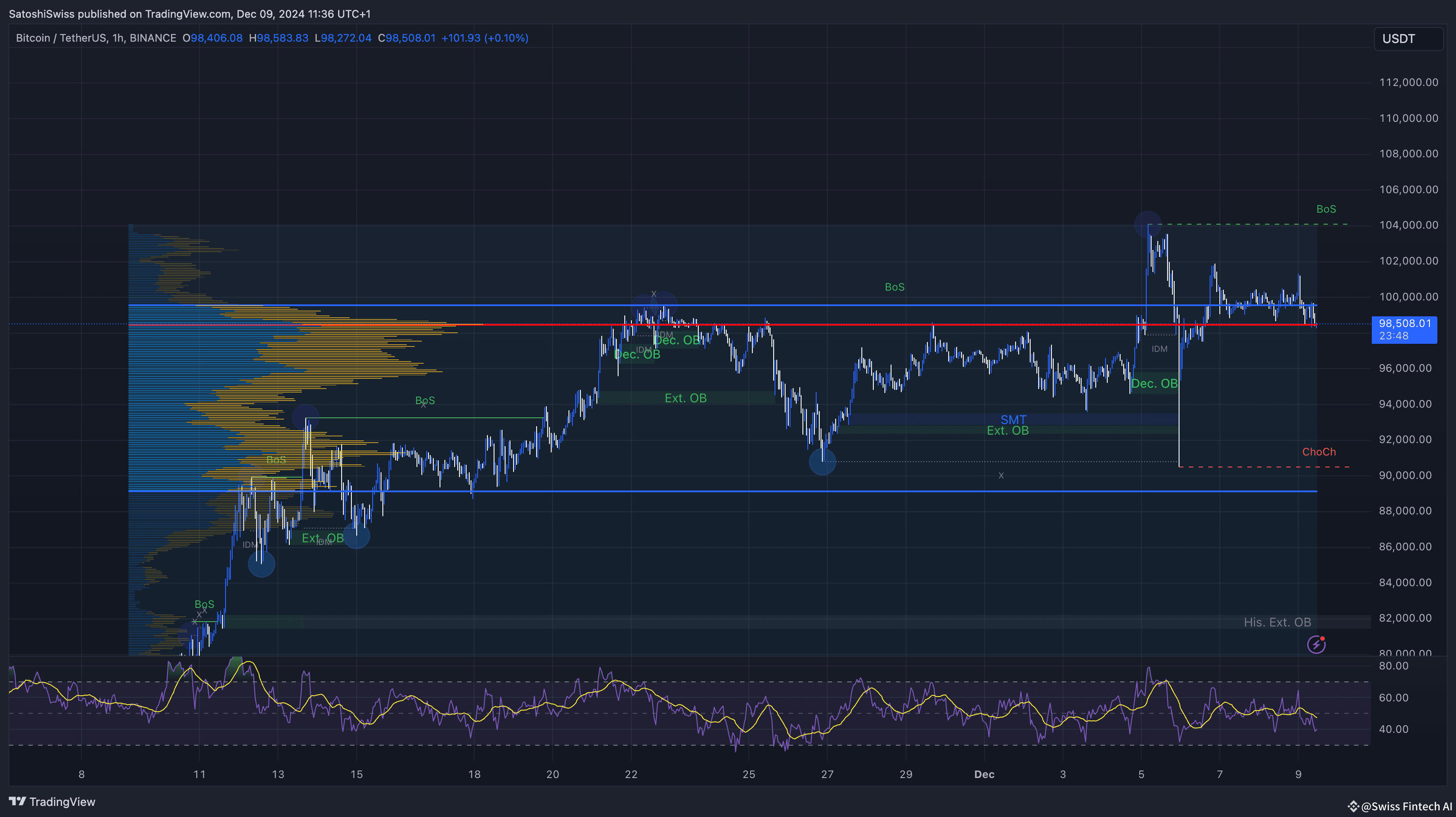Click the IDM label under December 5 candles
Image resolution: width=1456 pixels, height=817 pixels.
click(1159, 349)
